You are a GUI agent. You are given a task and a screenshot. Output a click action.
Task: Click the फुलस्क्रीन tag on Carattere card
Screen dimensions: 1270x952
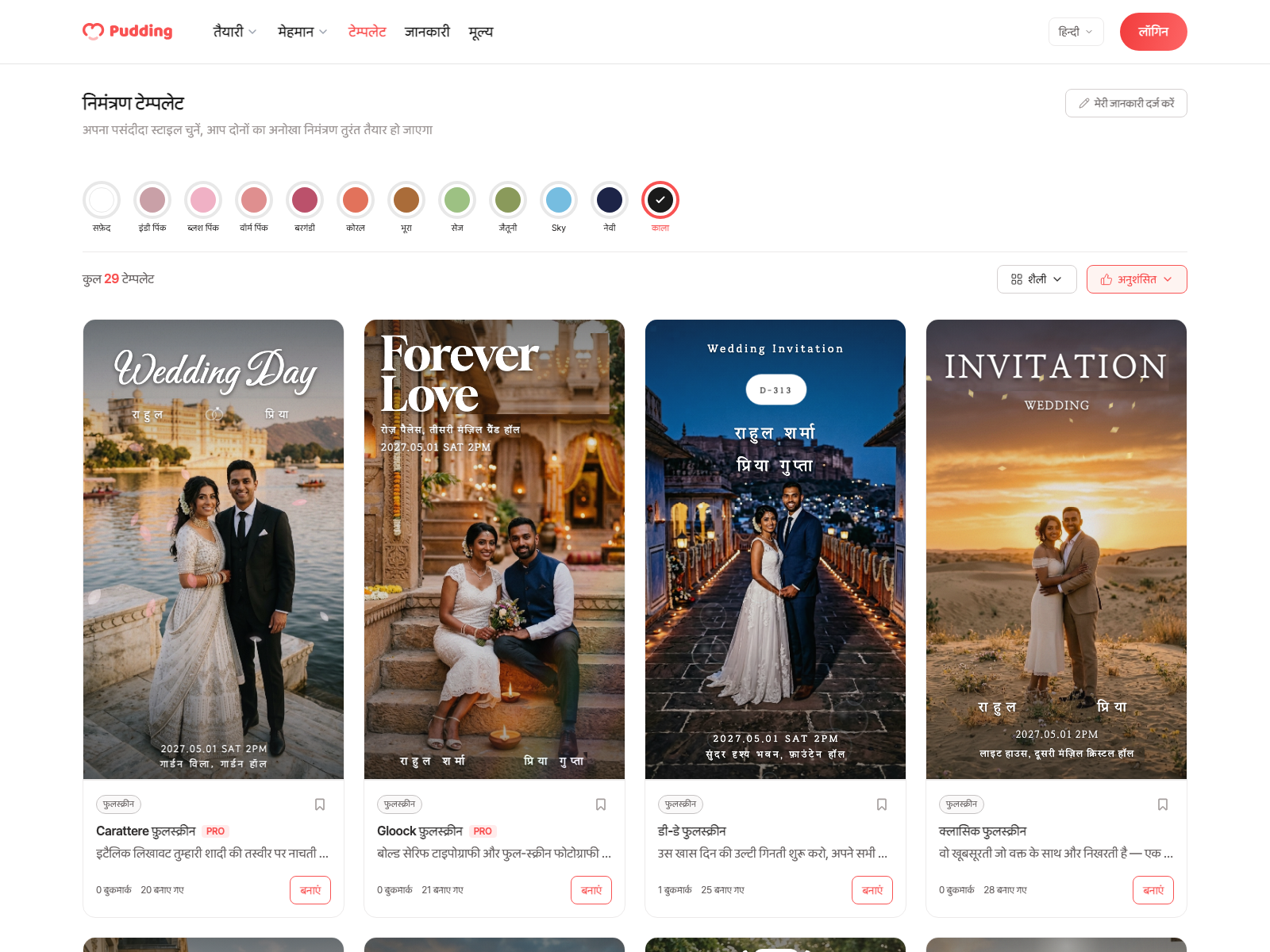point(119,804)
